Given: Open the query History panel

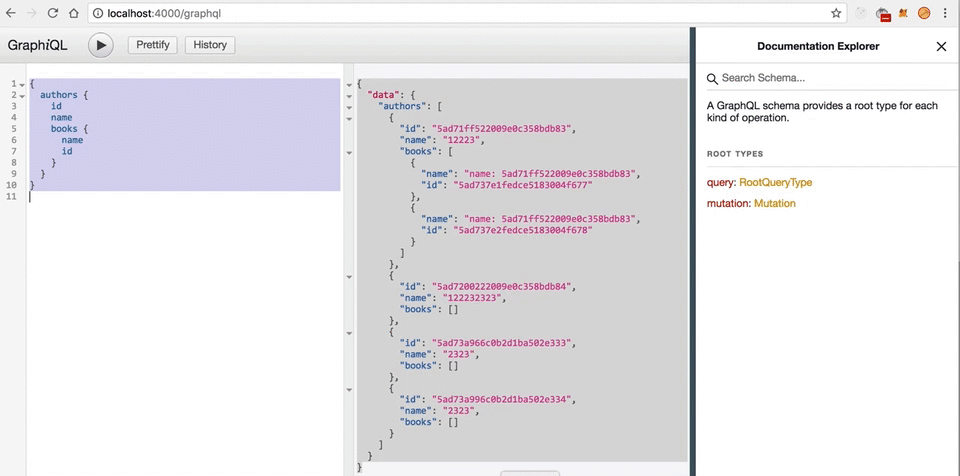Looking at the screenshot, I should coord(210,45).
